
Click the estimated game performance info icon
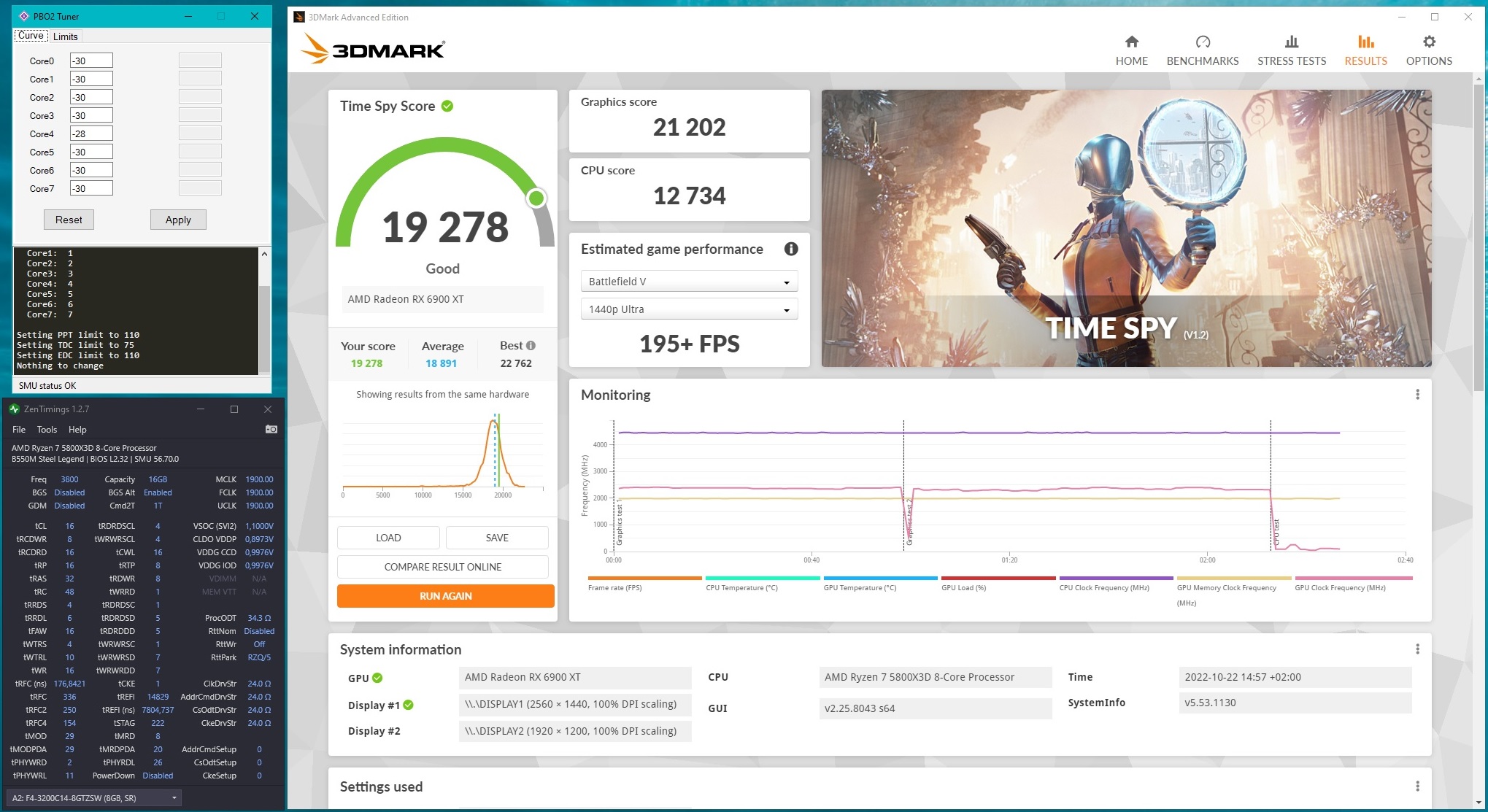point(790,249)
